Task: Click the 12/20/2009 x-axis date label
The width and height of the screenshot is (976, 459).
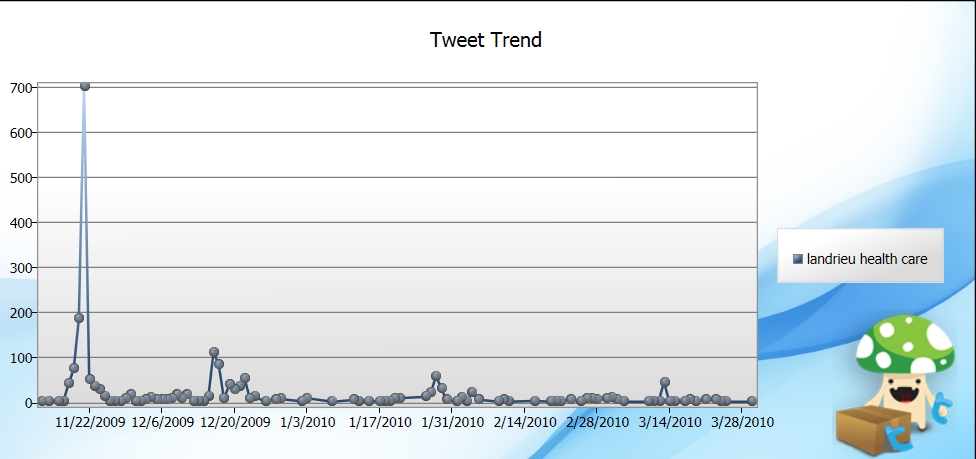Action: tap(235, 422)
